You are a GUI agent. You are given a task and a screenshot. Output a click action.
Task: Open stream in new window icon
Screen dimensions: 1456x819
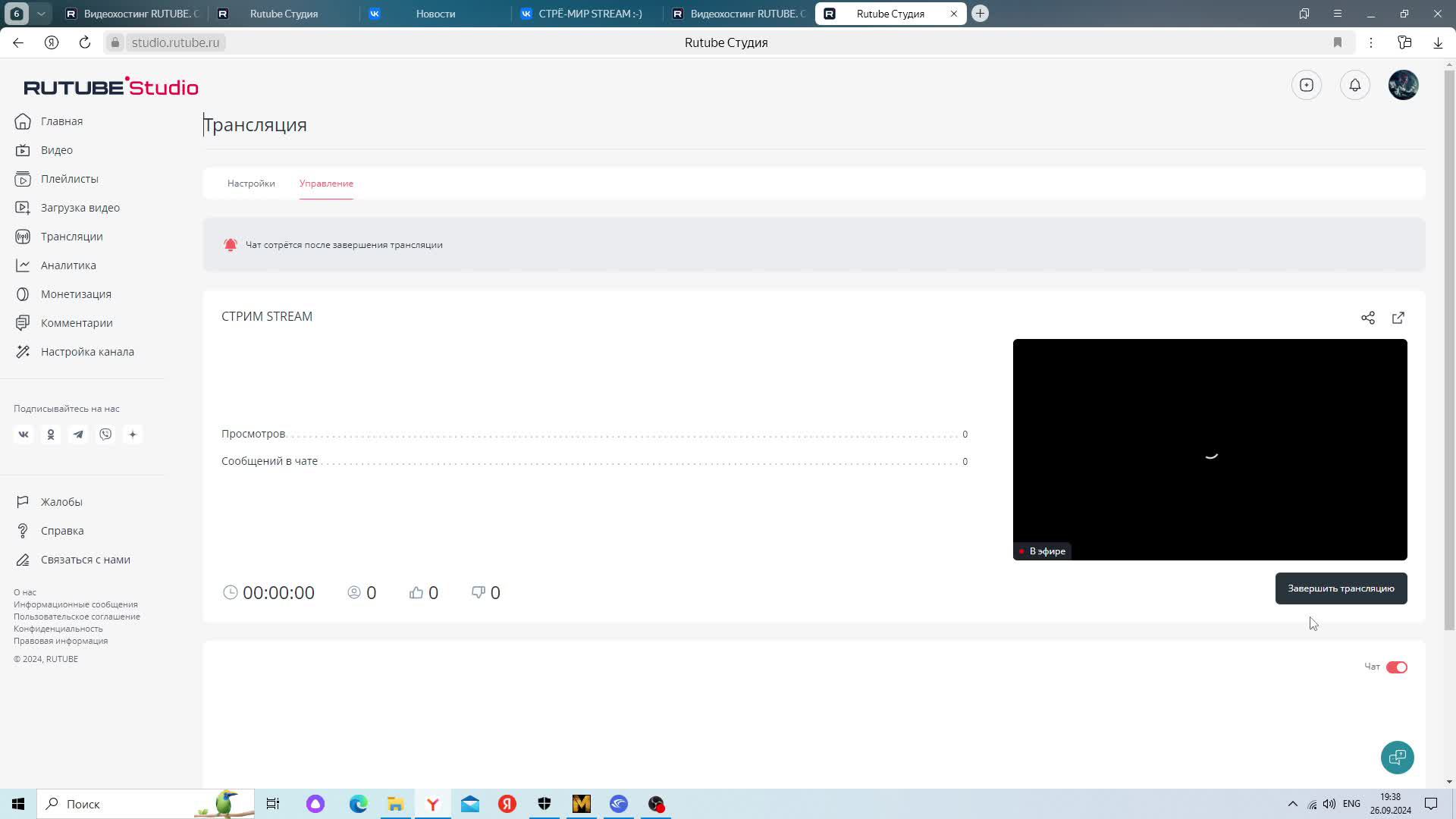coord(1398,318)
